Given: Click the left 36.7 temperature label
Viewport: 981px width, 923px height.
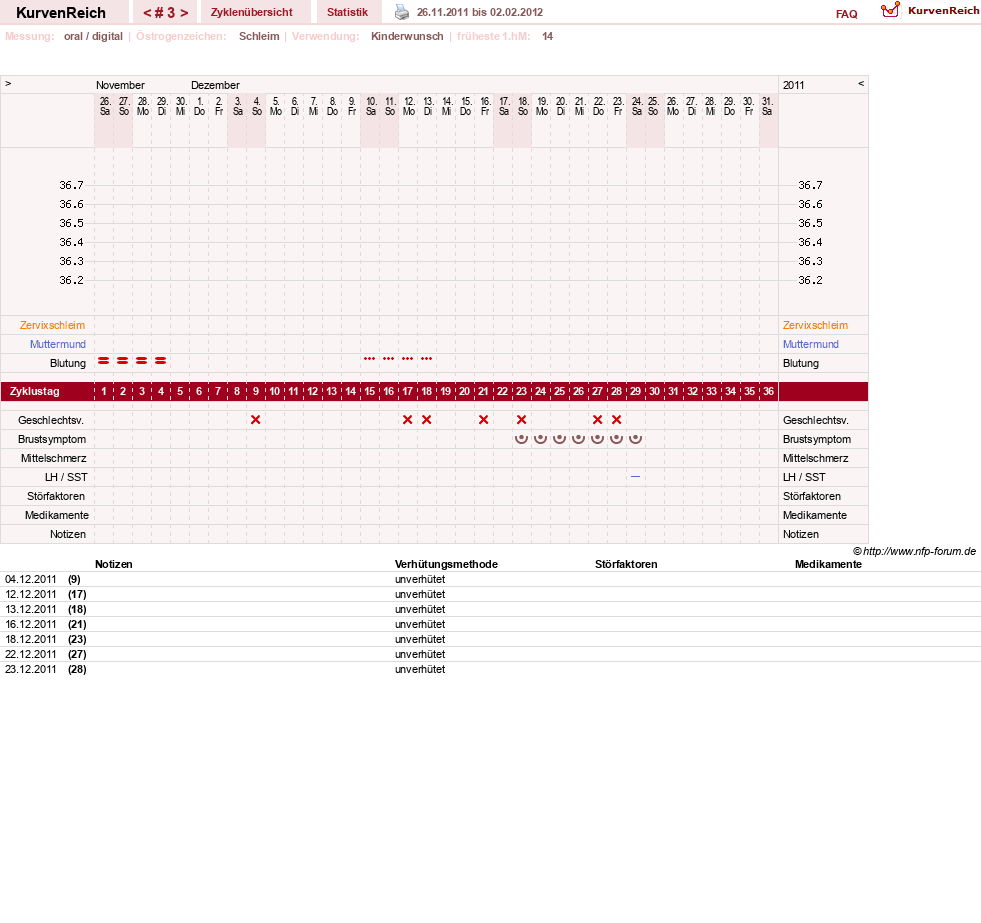Looking at the screenshot, I should (x=71, y=185).
